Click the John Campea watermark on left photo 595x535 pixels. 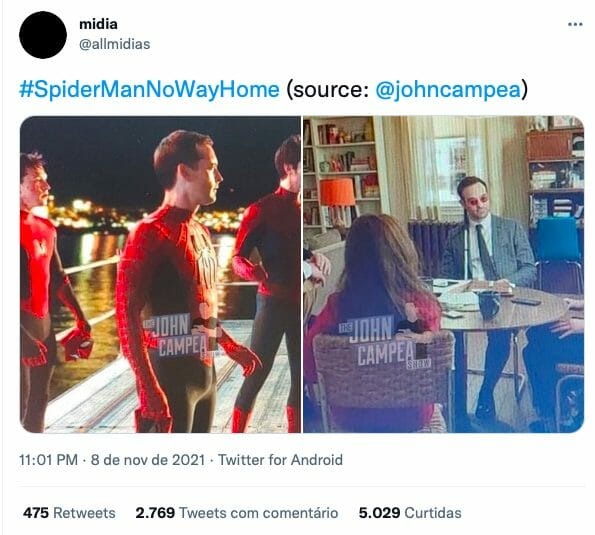click(x=178, y=336)
